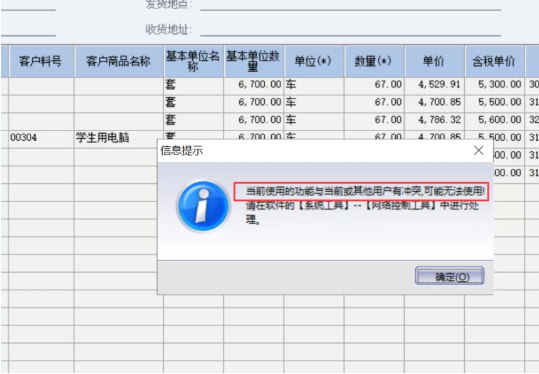Click the 确定(O) button in dialog
539x374 pixels.
tap(449, 276)
